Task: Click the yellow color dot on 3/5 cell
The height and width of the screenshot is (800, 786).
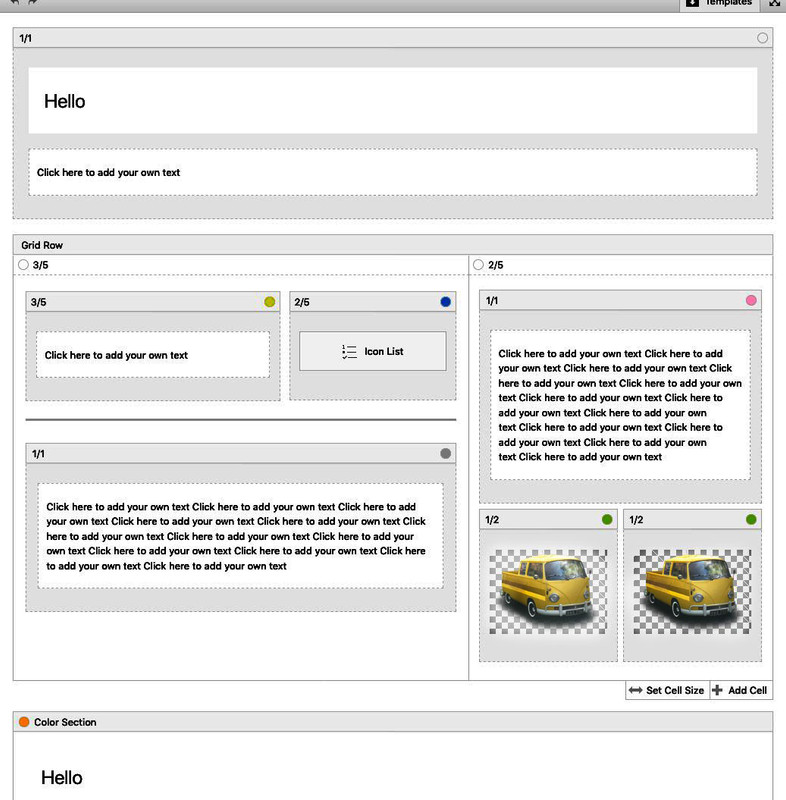Action: point(269,302)
